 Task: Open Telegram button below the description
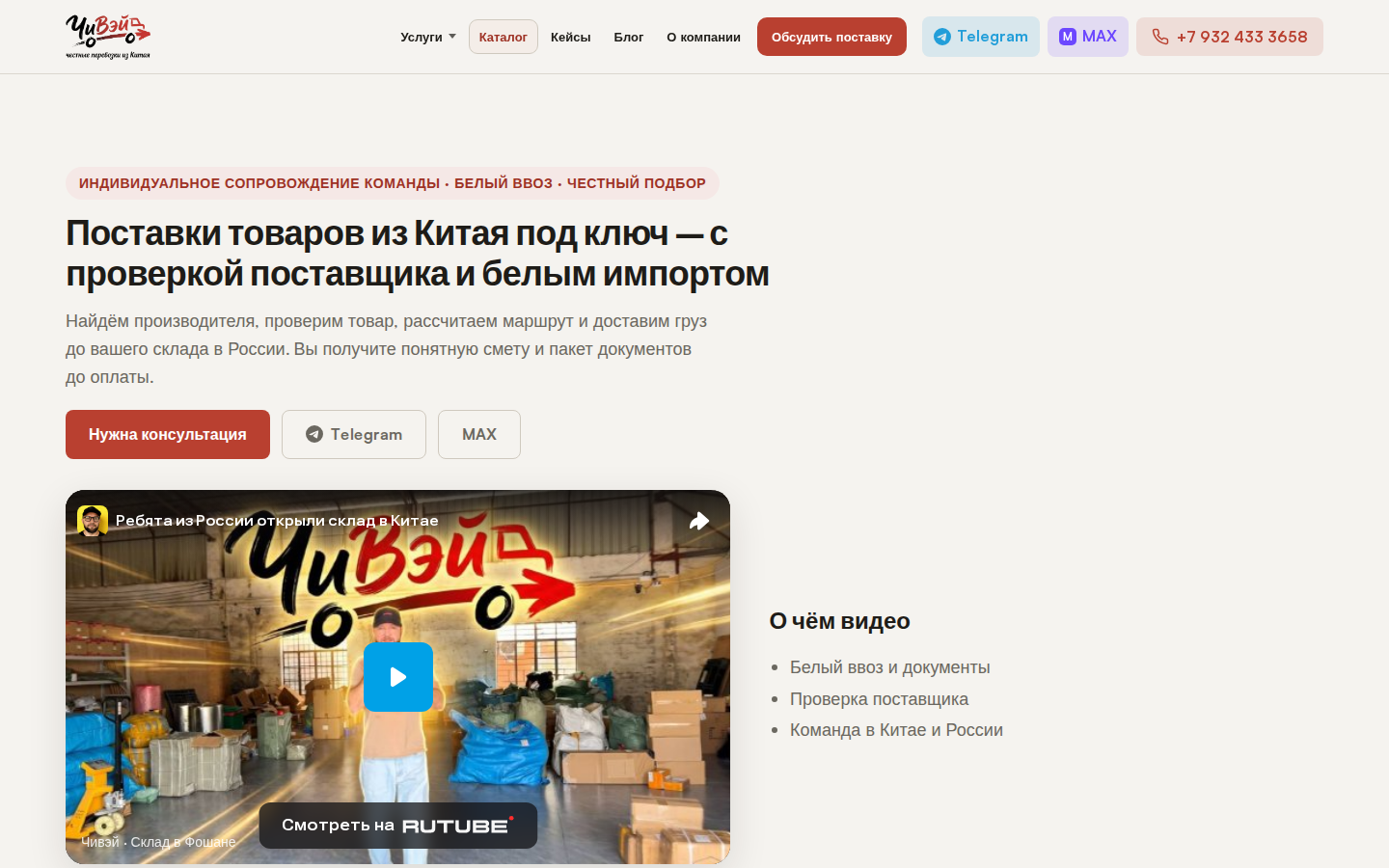point(354,434)
